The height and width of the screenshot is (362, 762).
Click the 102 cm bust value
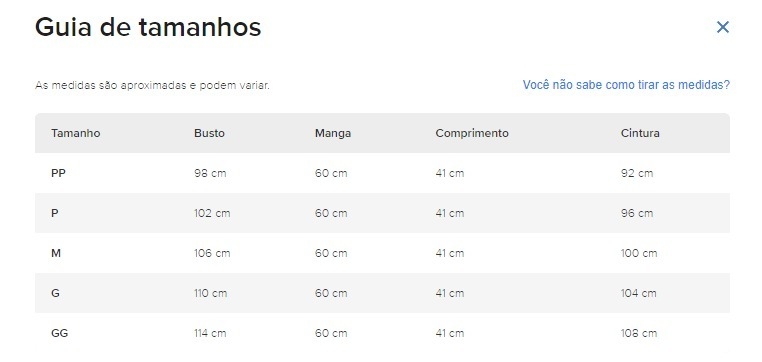point(212,213)
